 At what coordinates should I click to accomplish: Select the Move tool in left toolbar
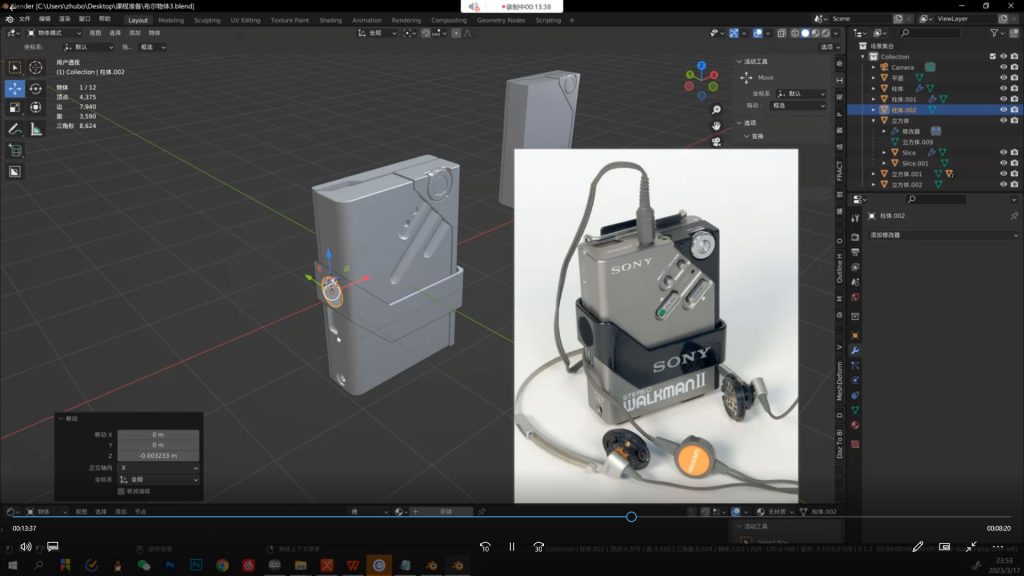point(15,88)
